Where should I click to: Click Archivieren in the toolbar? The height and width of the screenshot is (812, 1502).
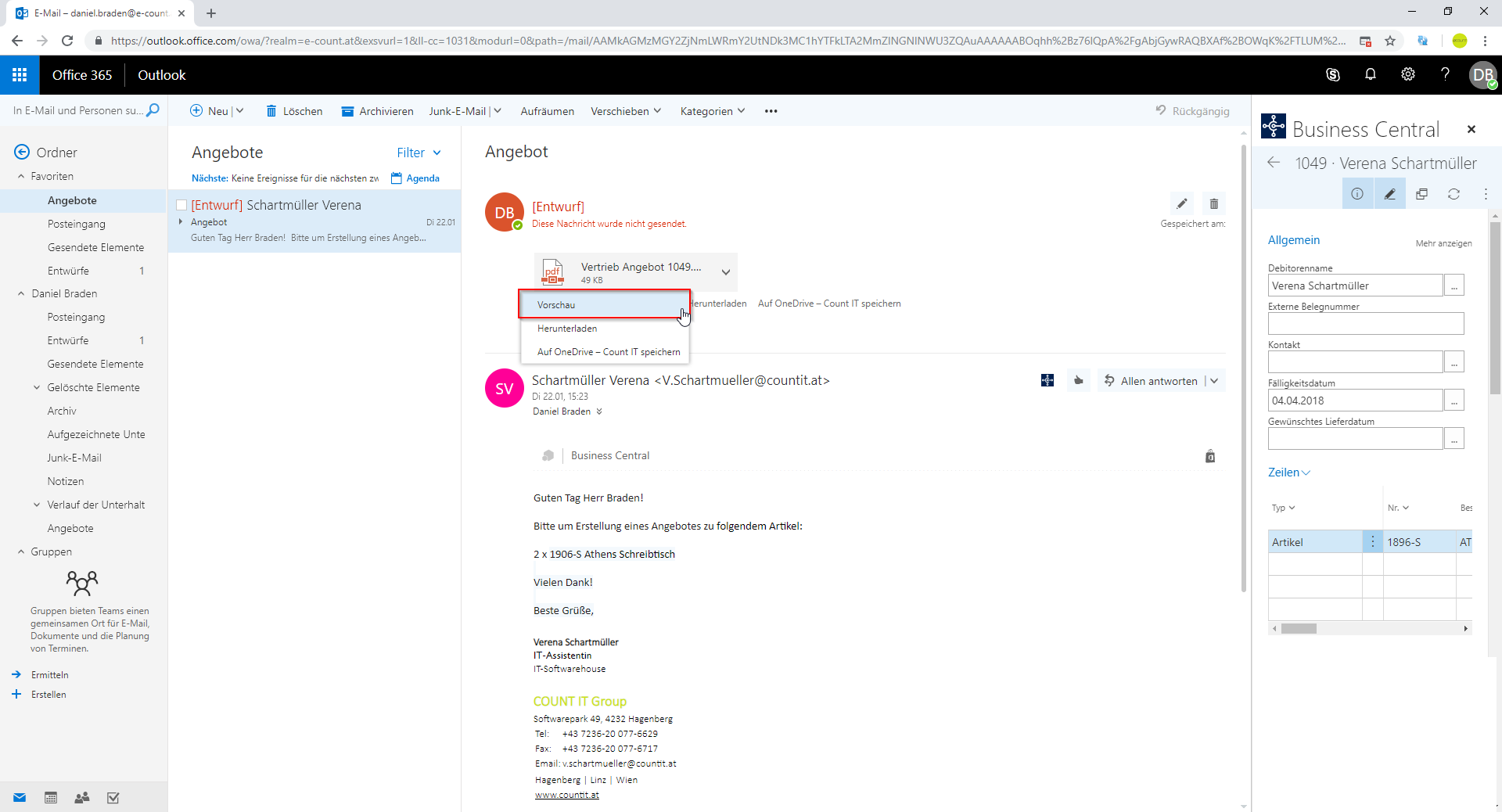[377, 111]
